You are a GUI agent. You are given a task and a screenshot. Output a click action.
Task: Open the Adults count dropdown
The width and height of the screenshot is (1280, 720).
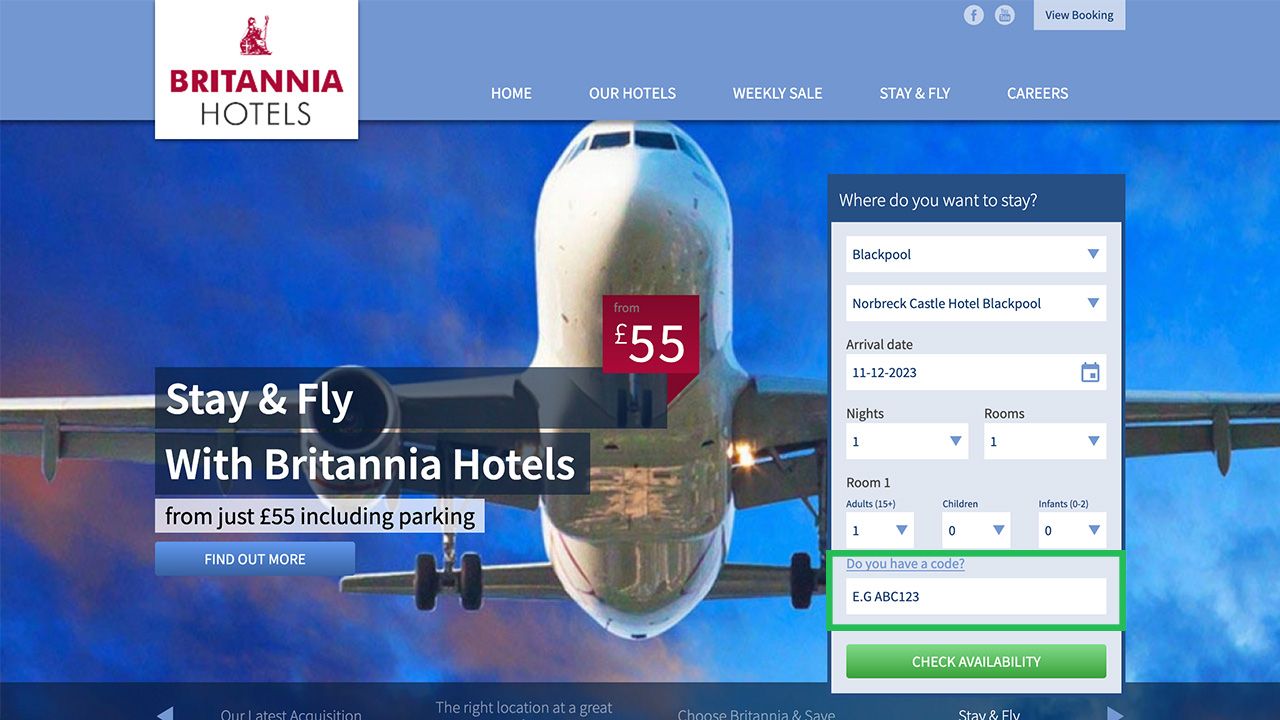point(880,530)
